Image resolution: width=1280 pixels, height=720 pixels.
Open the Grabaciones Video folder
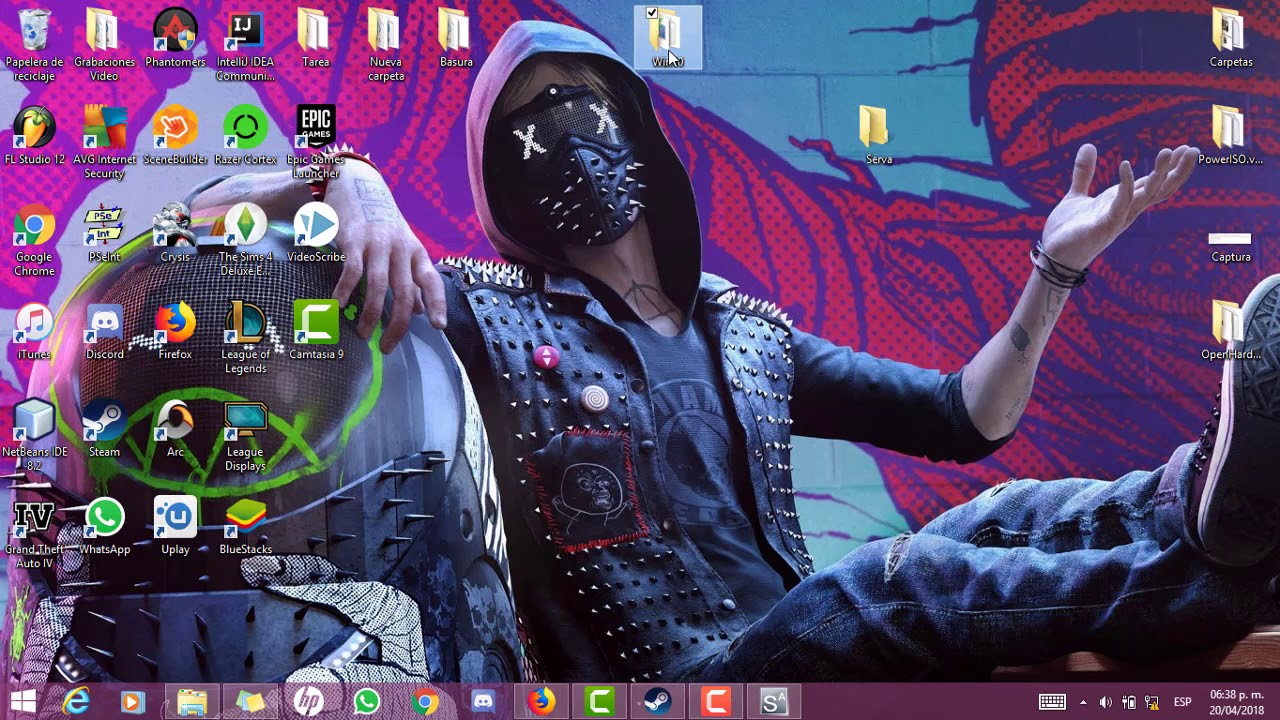click(x=104, y=44)
